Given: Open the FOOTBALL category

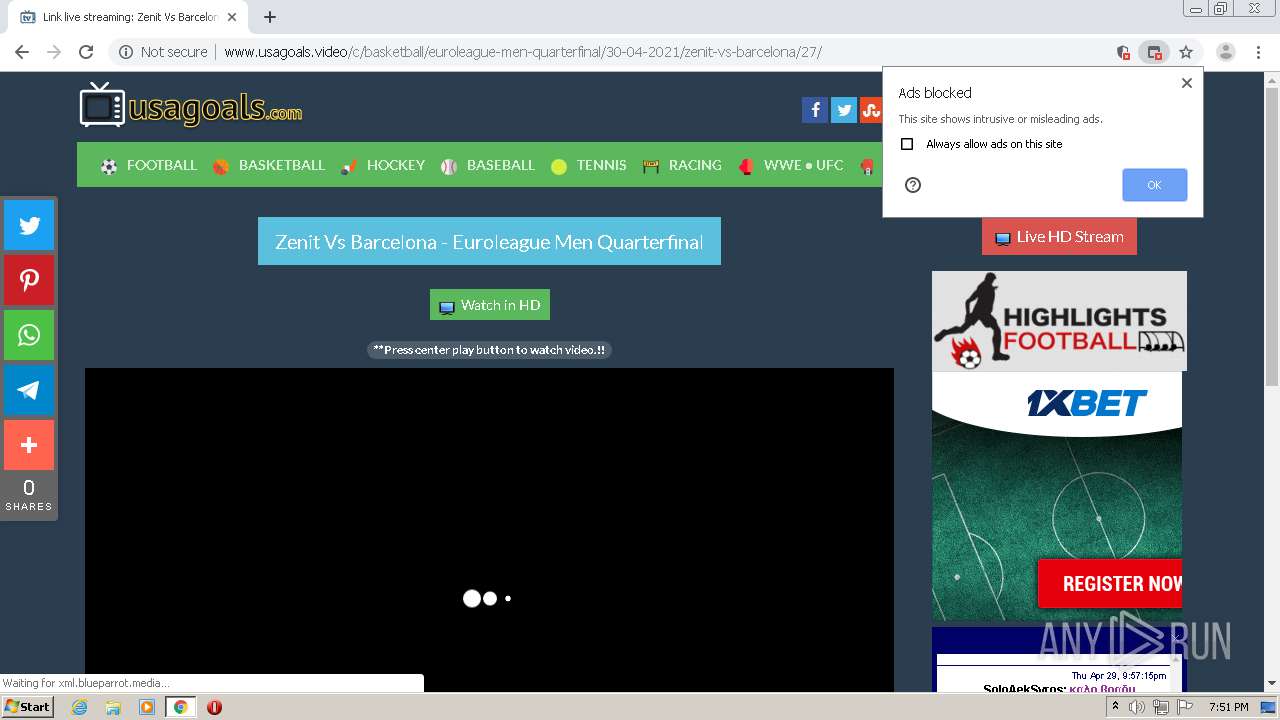Looking at the screenshot, I should coord(149,165).
